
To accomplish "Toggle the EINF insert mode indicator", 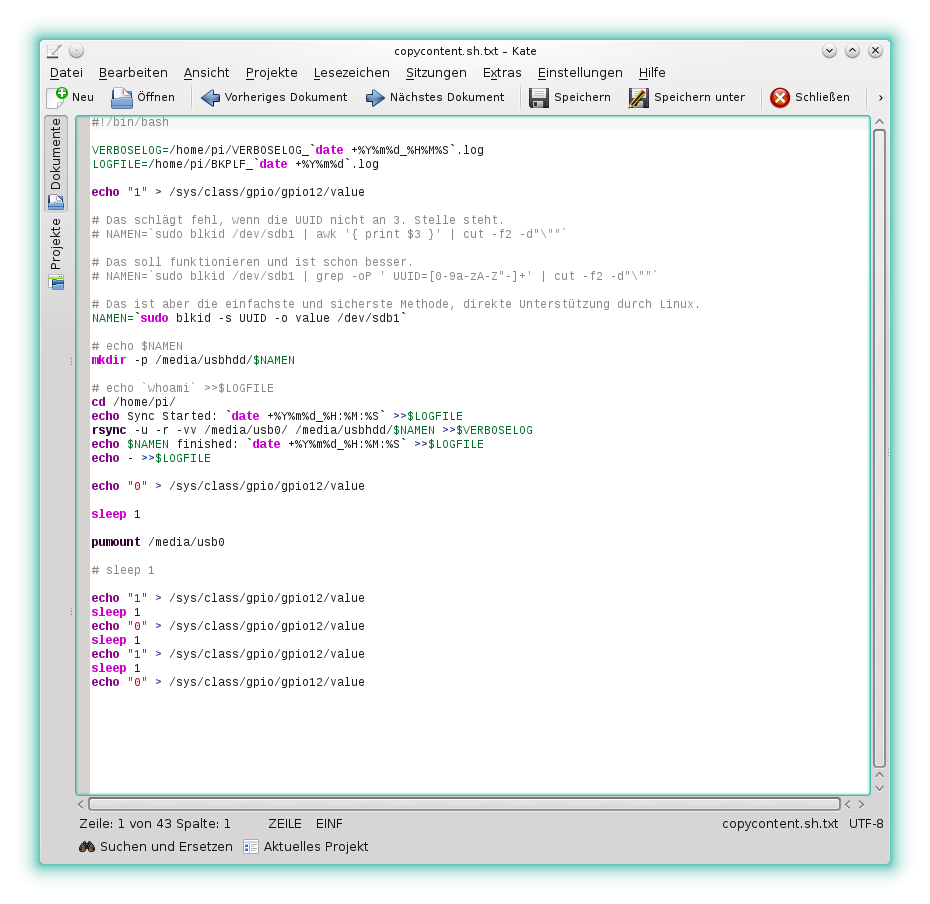I will tap(329, 824).
